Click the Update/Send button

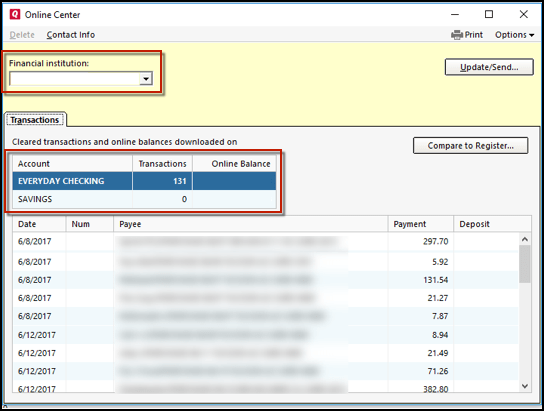[x=489, y=67]
